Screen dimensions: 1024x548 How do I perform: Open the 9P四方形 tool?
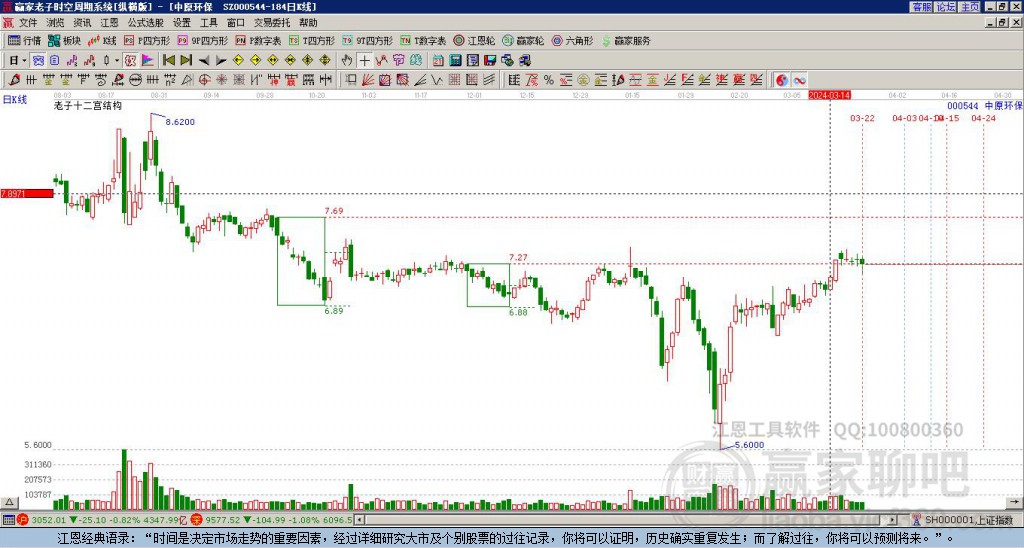point(202,40)
